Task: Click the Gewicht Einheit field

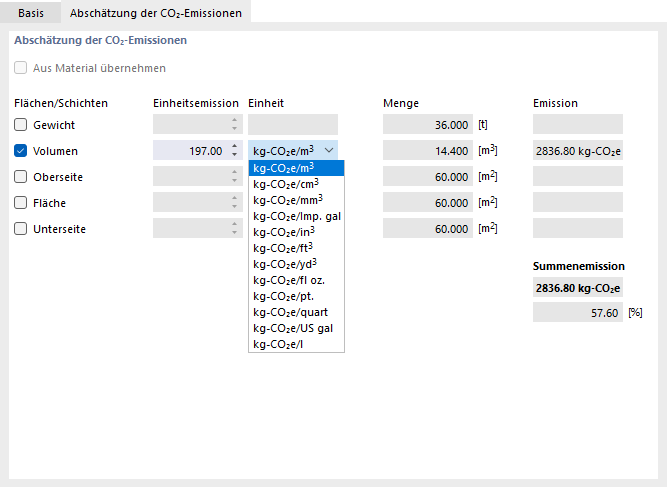Action: (x=293, y=124)
